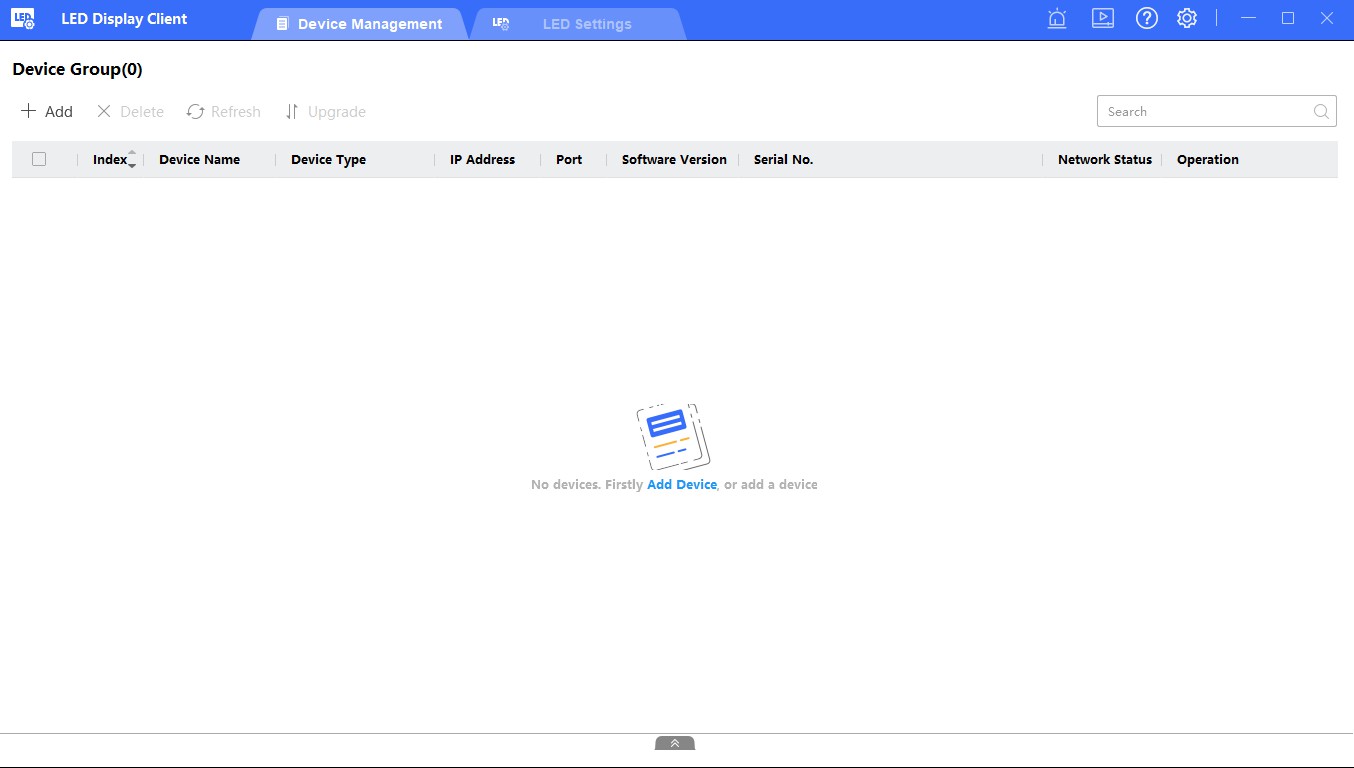The image size is (1354, 768).
Task: Click the Device Name column header
Action: coord(199,159)
